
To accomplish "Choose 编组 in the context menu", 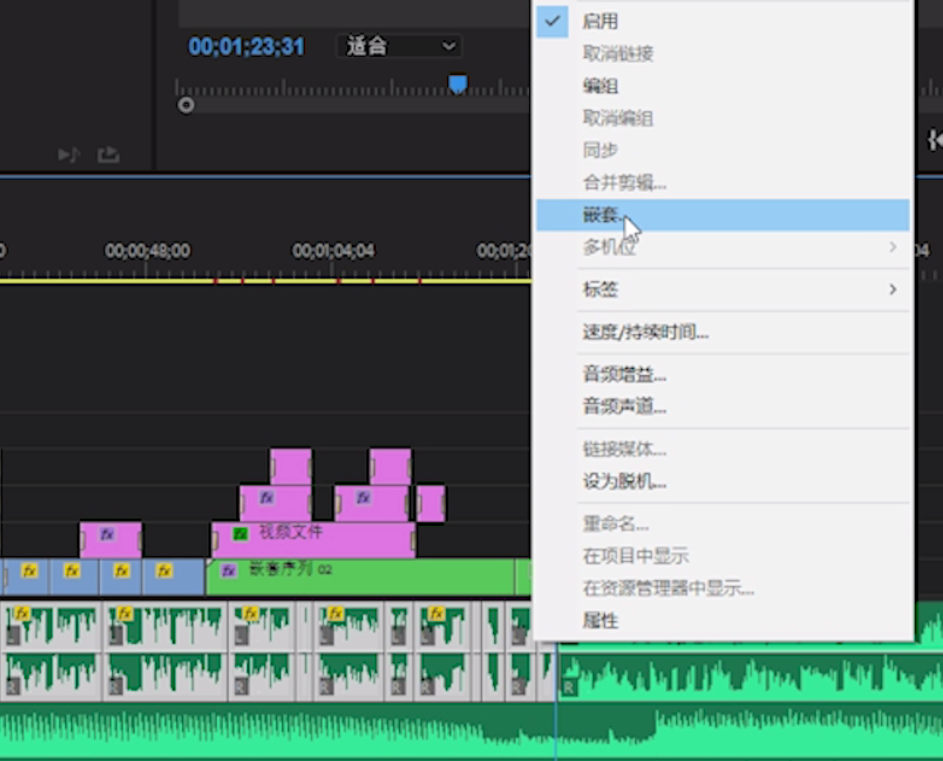I will tap(601, 86).
